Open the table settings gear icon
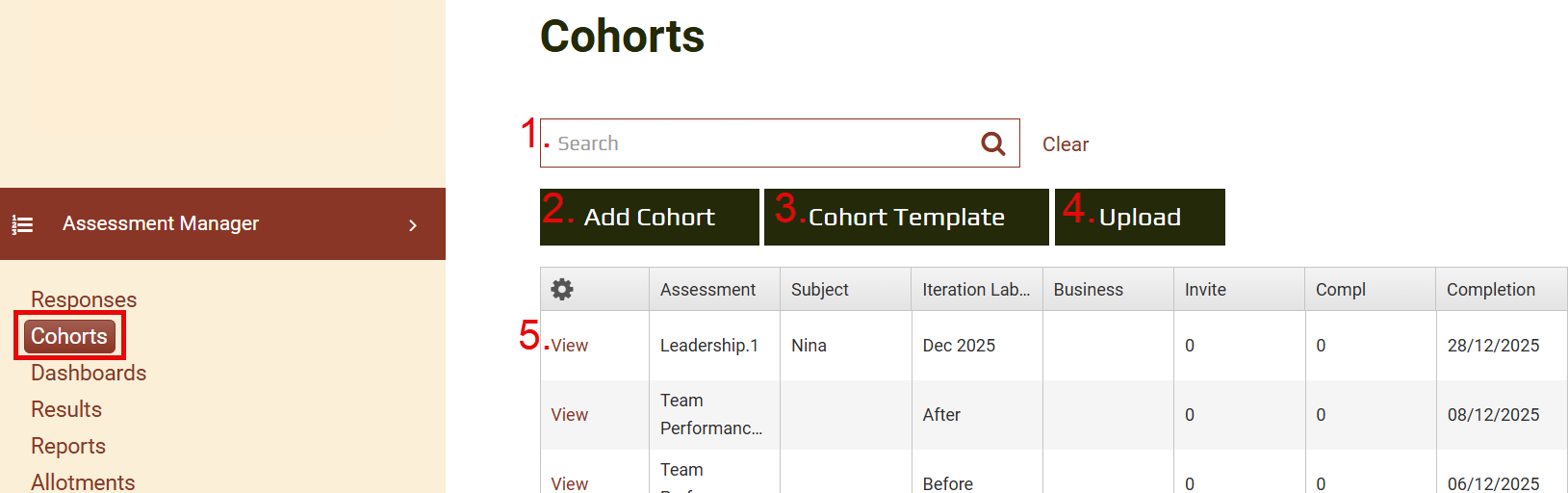 click(x=562, y=289)
